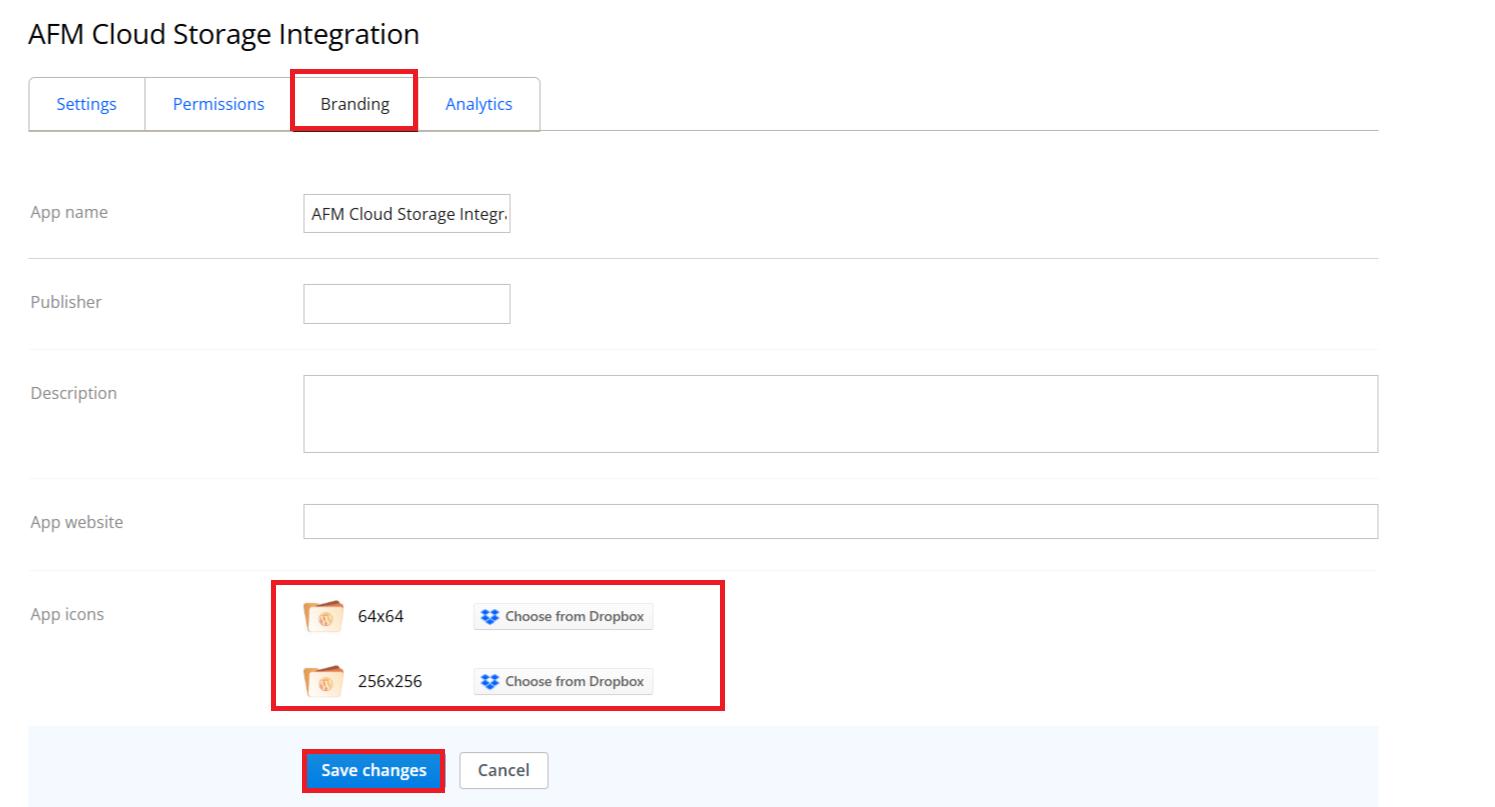Choose 256x256 icon from Dropbox
The image size is (1495, 807).
click(563, 682)
